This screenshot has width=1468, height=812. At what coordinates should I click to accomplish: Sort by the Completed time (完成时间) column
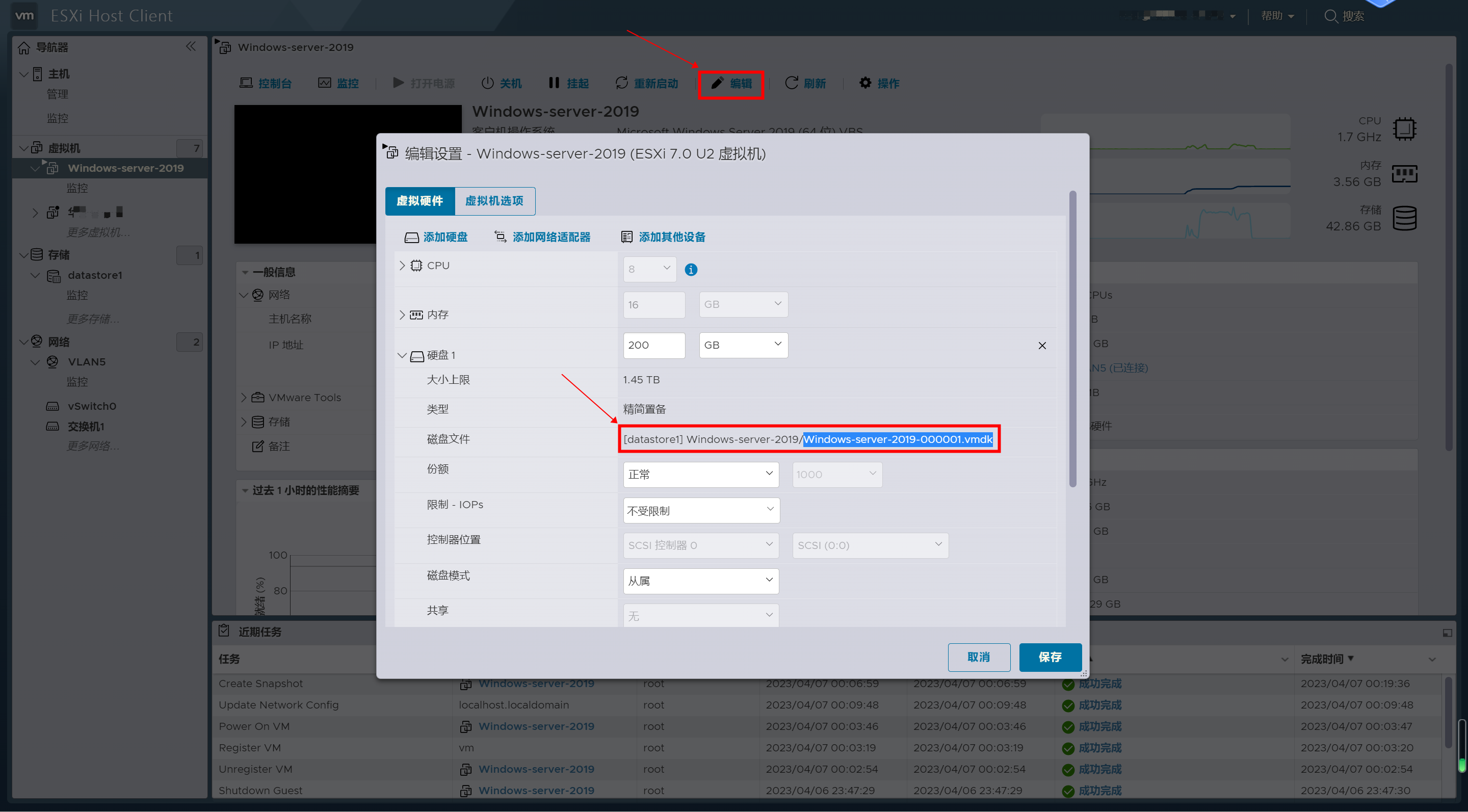[1322, 659]
